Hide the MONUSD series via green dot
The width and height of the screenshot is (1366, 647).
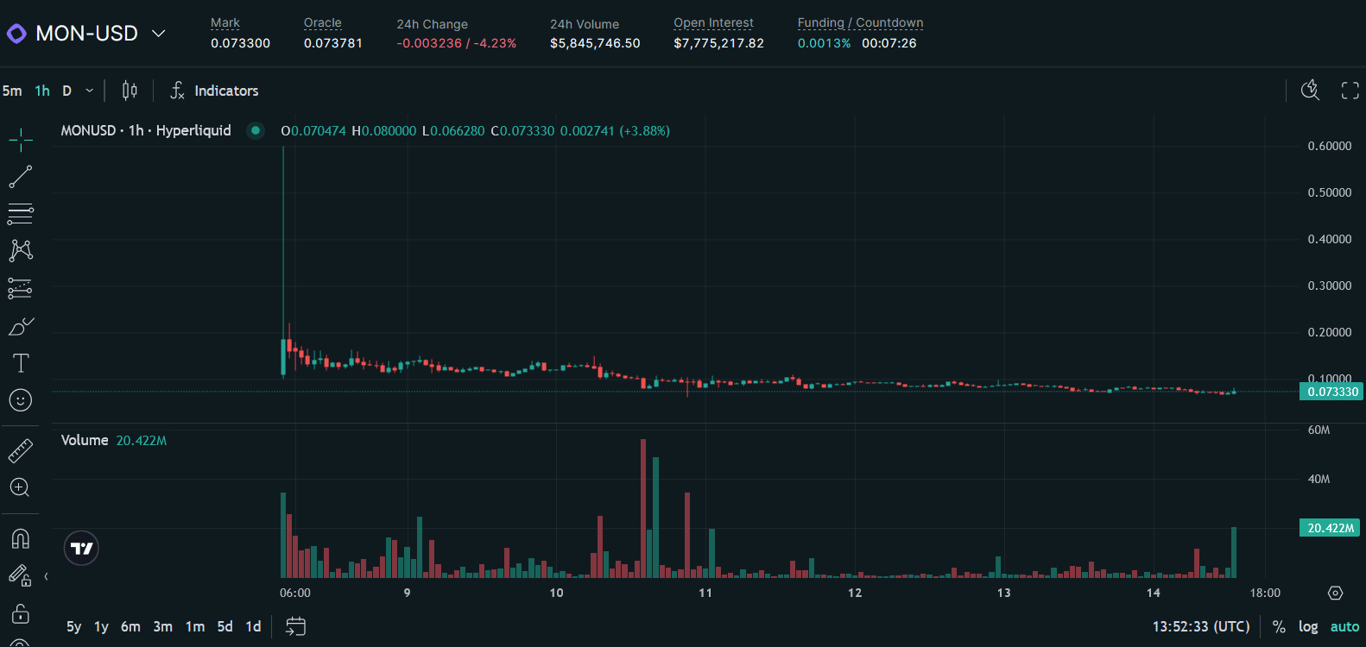(255, 130)
